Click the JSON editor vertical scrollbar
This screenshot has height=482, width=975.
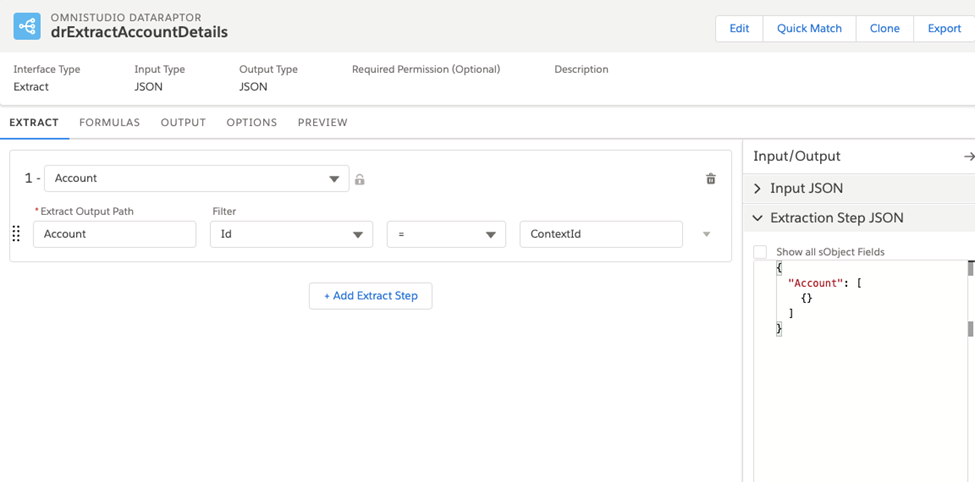[x=971, y=299]
